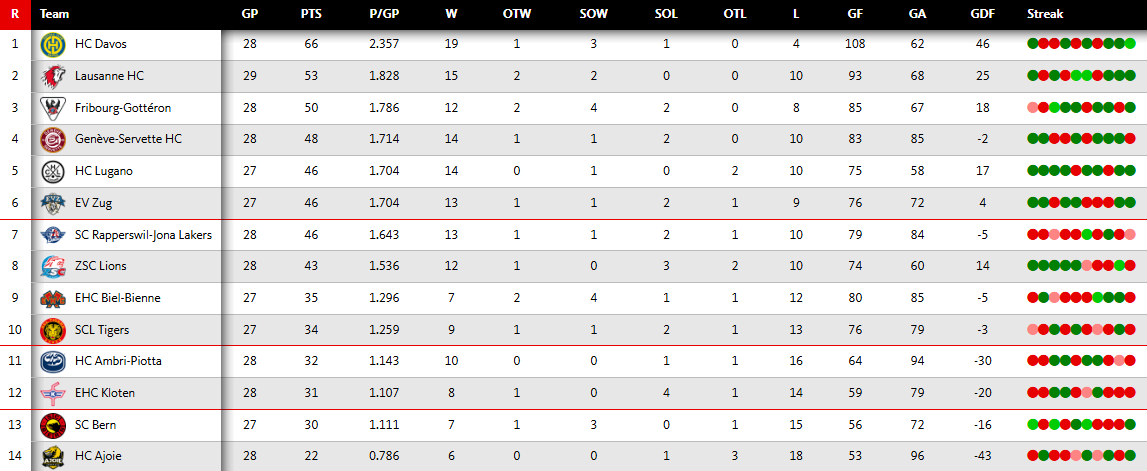Click the Fribourg-Gottéron dragon logo
Screen dimensions: 1147x471
52,108
